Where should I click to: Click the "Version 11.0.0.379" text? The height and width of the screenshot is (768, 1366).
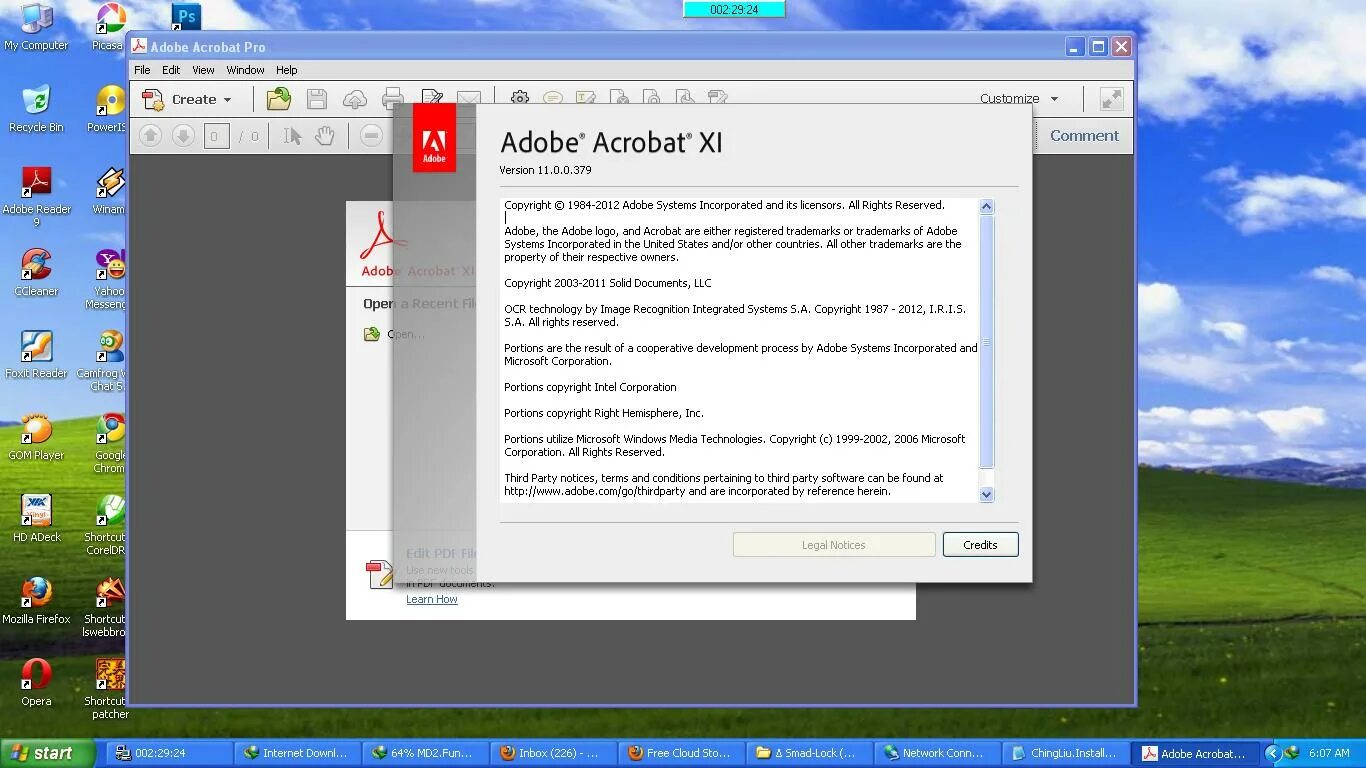click(545, 170)
